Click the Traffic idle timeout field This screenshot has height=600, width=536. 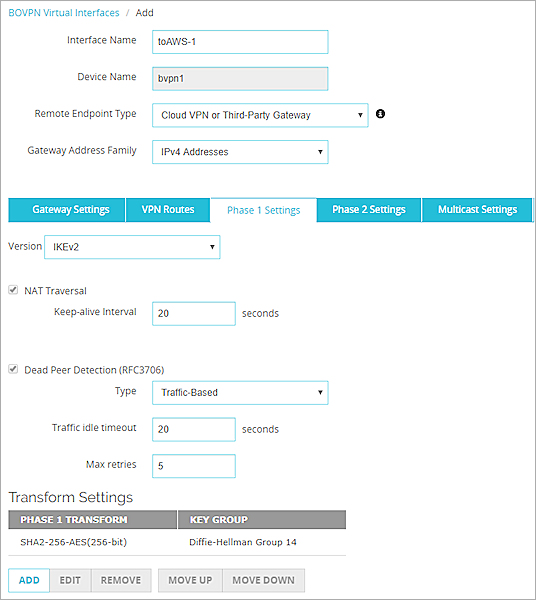[x=194, y=429]
